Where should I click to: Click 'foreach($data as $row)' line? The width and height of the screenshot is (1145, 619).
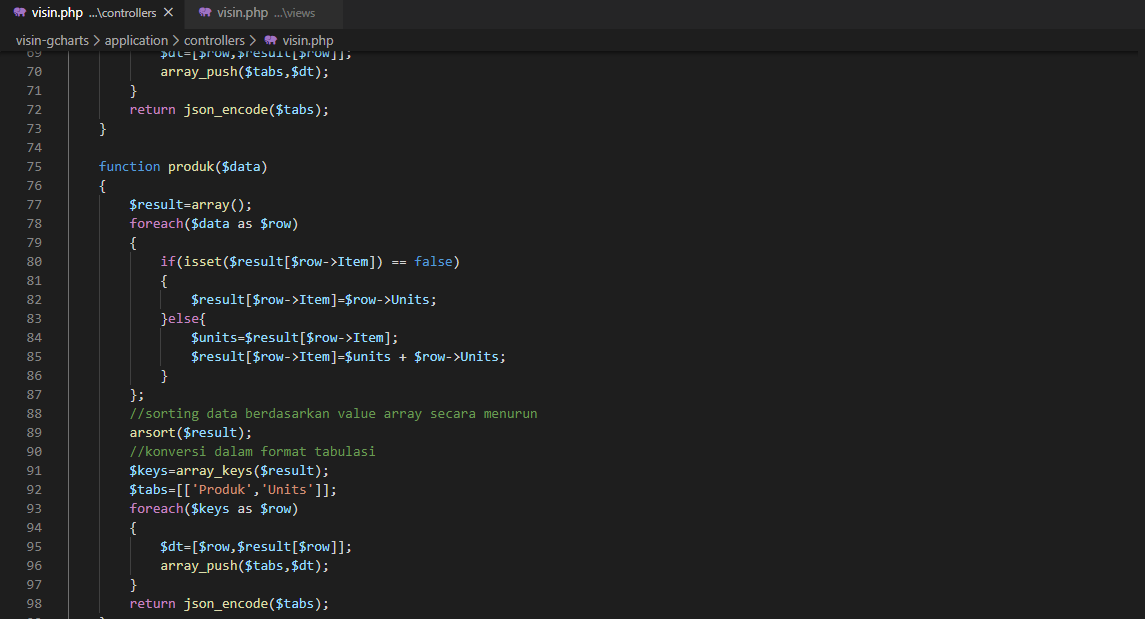[x=214, y=223]
